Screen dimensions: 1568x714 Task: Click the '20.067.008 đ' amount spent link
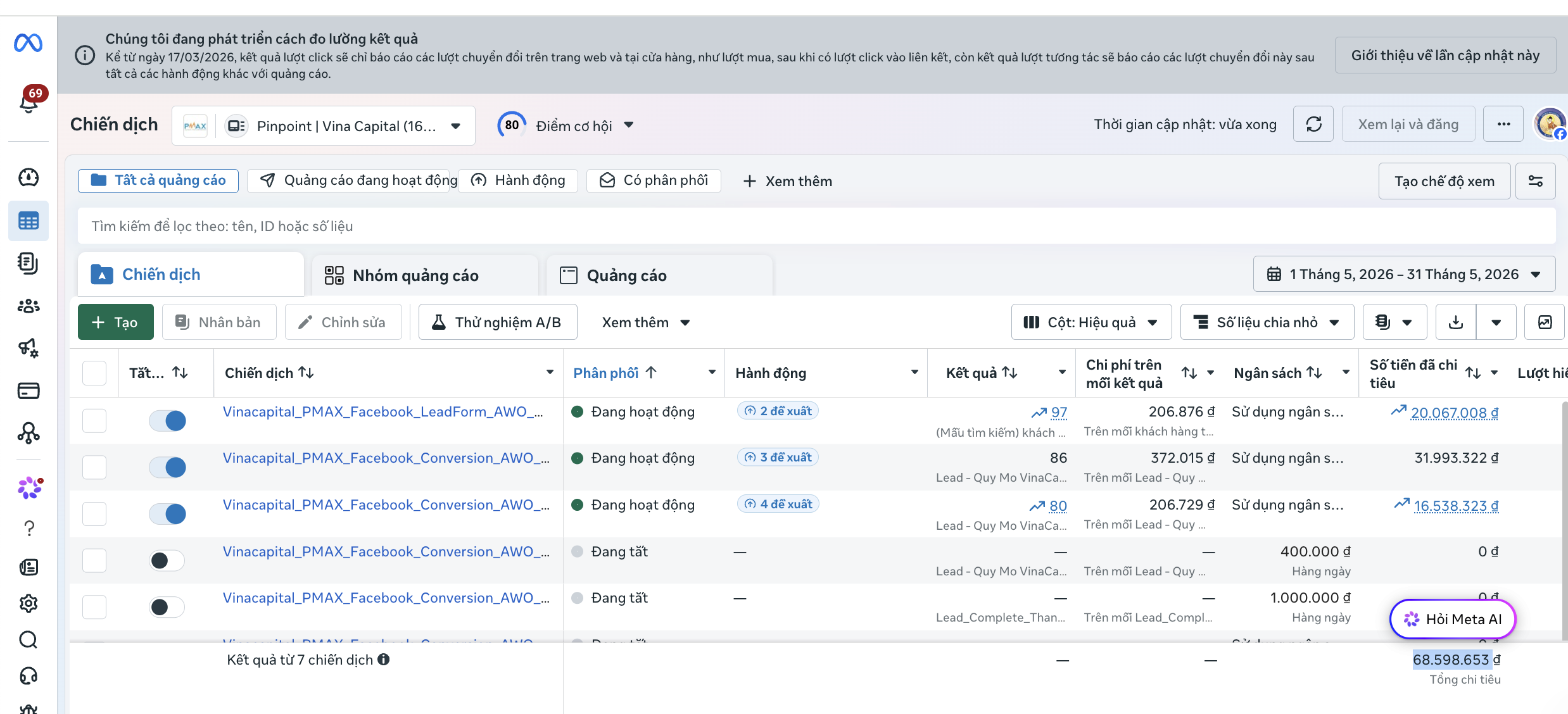click(1454, 413)
